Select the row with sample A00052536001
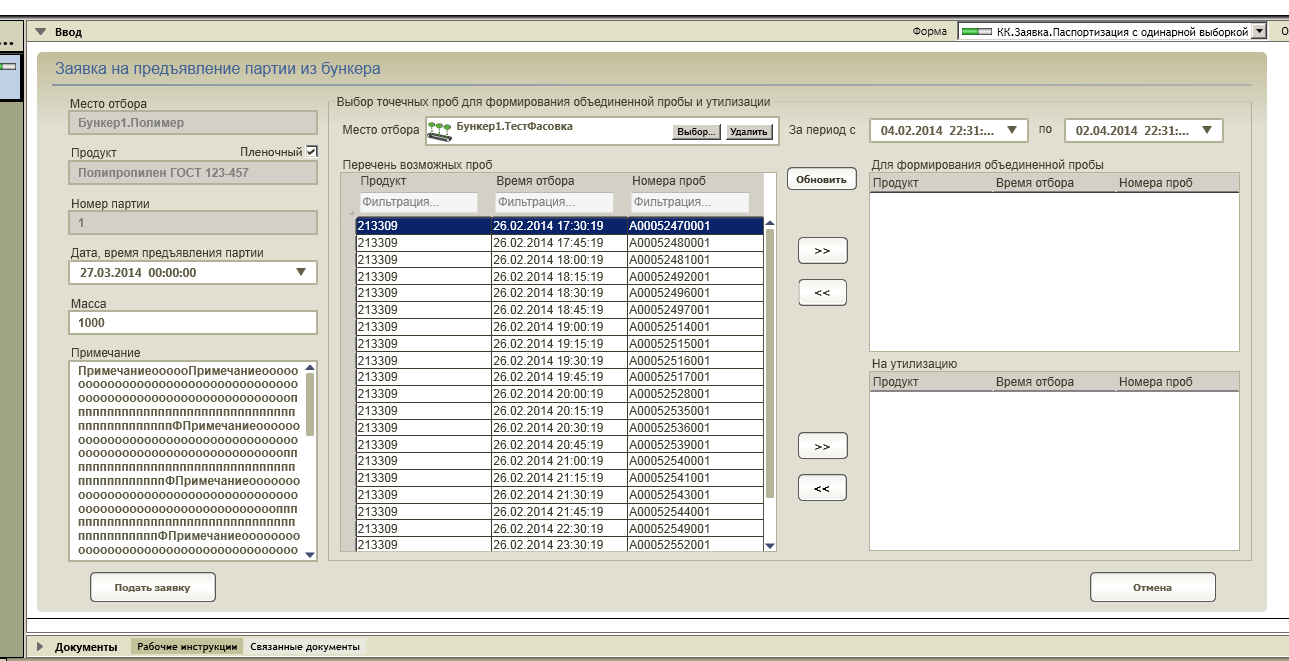This screenshot has height=661, width=1289. point(559,428)
